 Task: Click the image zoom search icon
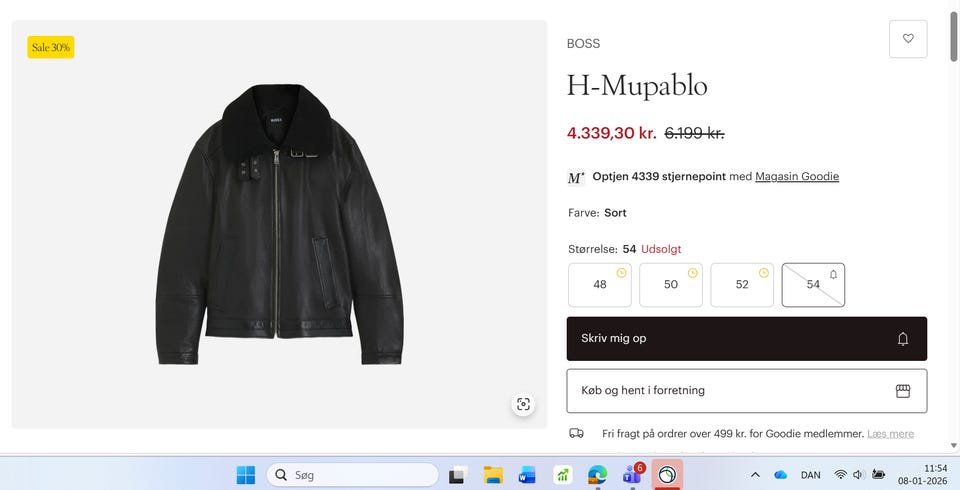(522, 404)
